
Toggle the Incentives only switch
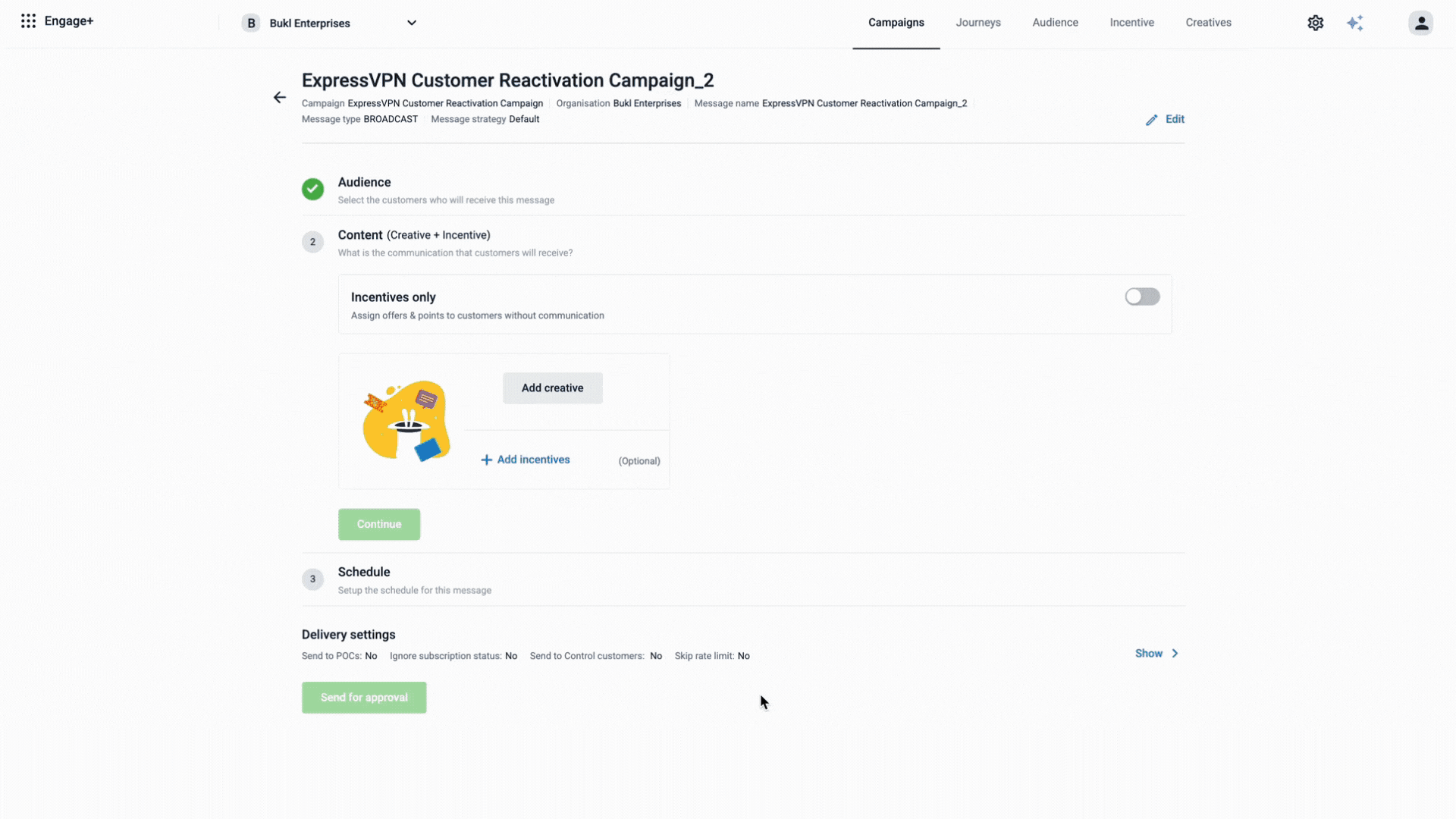[1142, 297]
